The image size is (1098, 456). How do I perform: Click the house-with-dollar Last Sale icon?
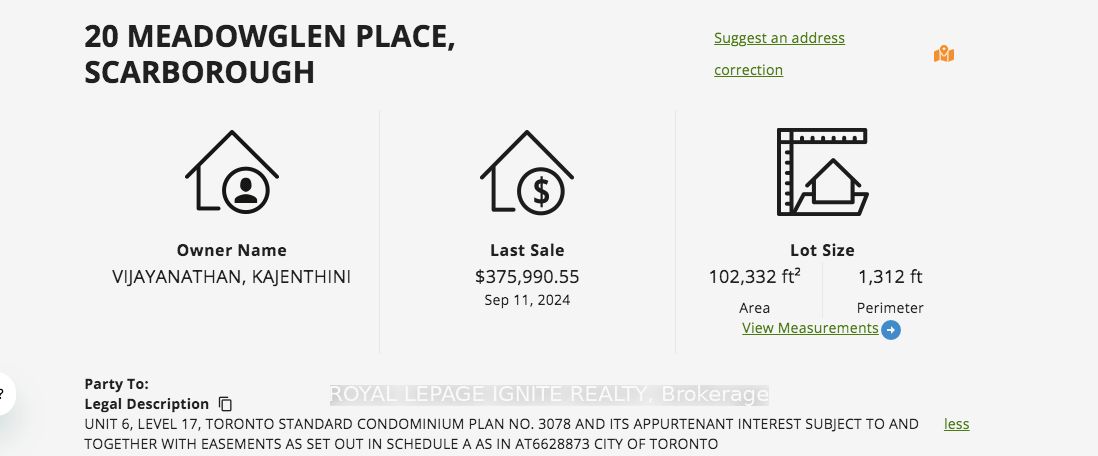pos(527,172)
